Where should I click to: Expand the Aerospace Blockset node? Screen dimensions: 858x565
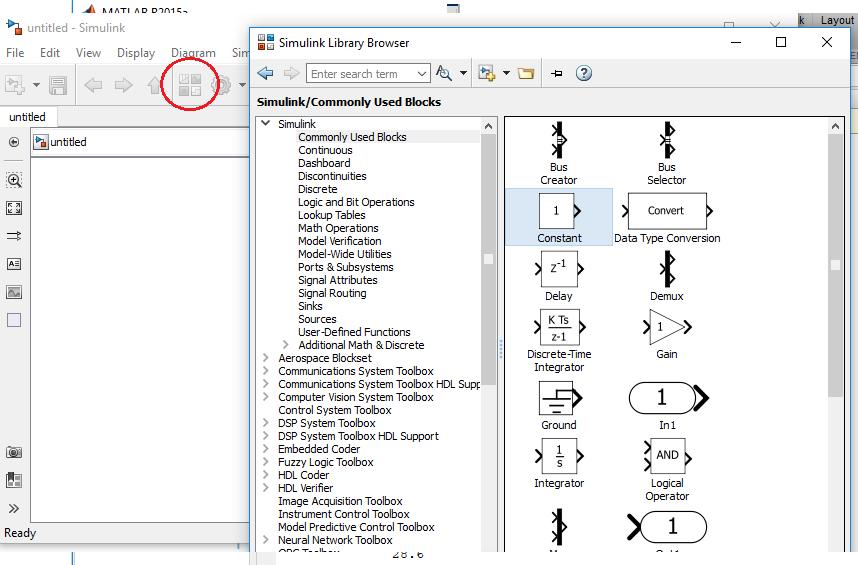(x=266, y=358)
